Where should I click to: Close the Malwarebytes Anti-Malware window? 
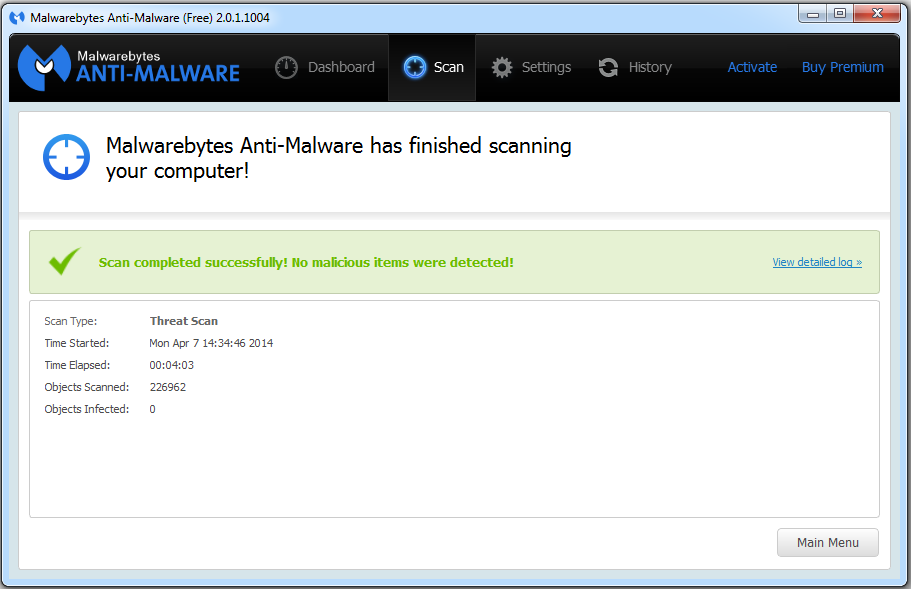click(877, 13)
